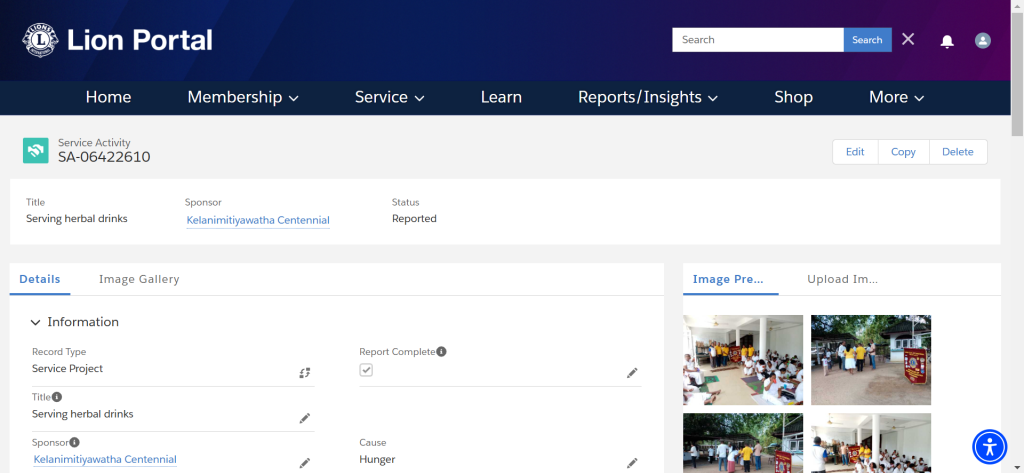Viewport: 1024px width, 473px height.
Task: Expand the Reports/Insights menu
Action: 648,97
